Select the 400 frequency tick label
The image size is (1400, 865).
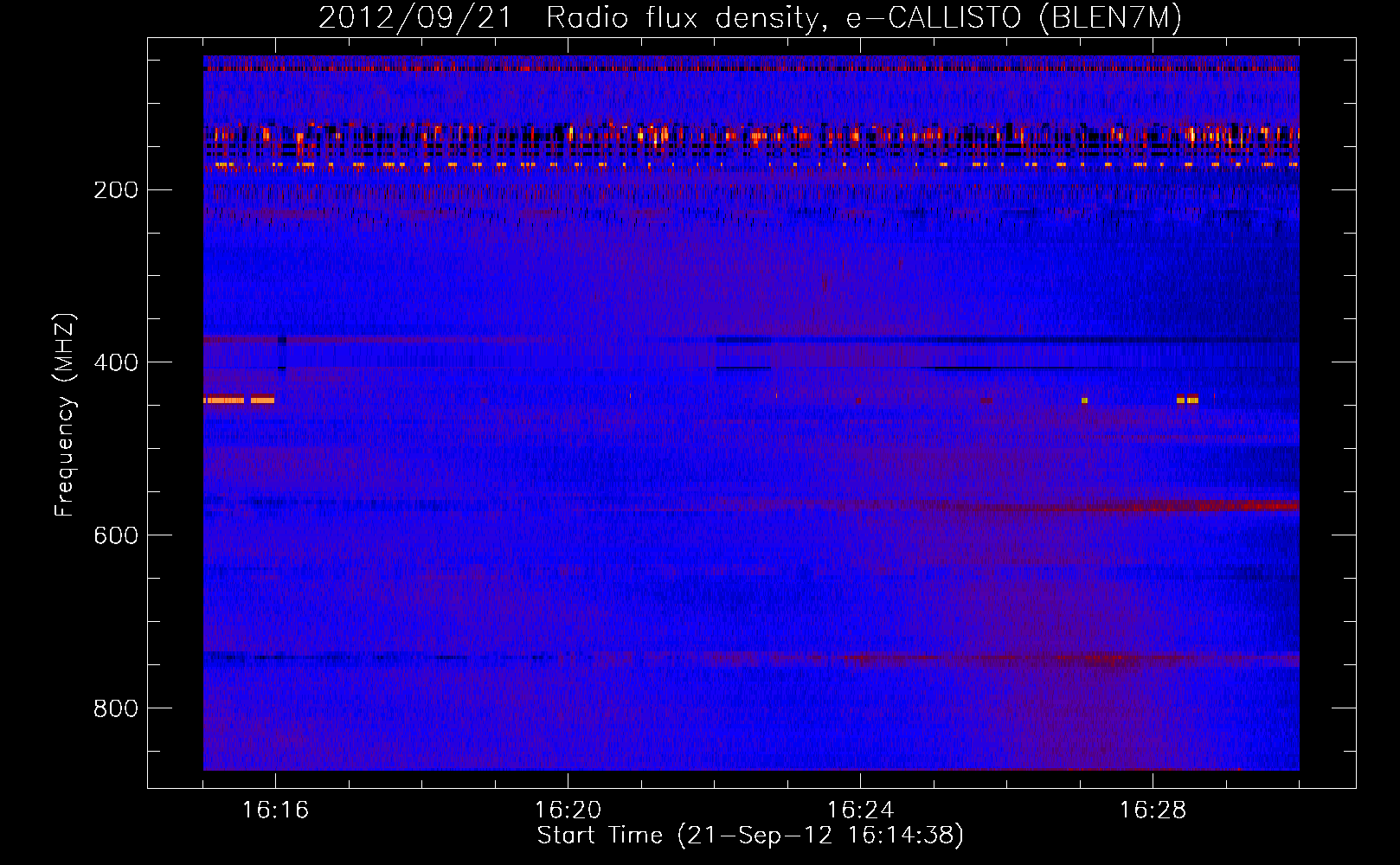(x=116, y=362)
